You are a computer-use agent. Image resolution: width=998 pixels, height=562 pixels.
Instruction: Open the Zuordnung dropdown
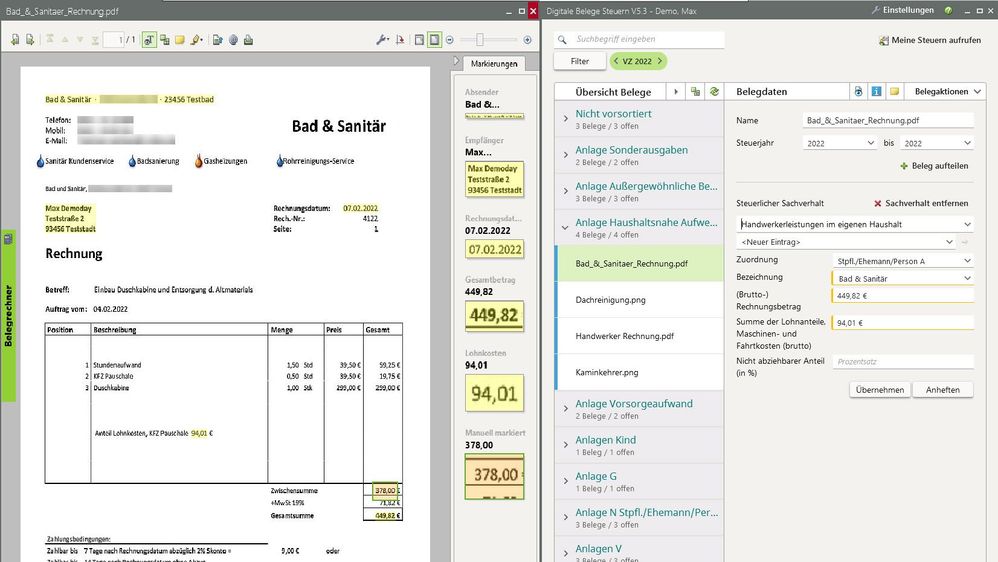tap(902, 259)
